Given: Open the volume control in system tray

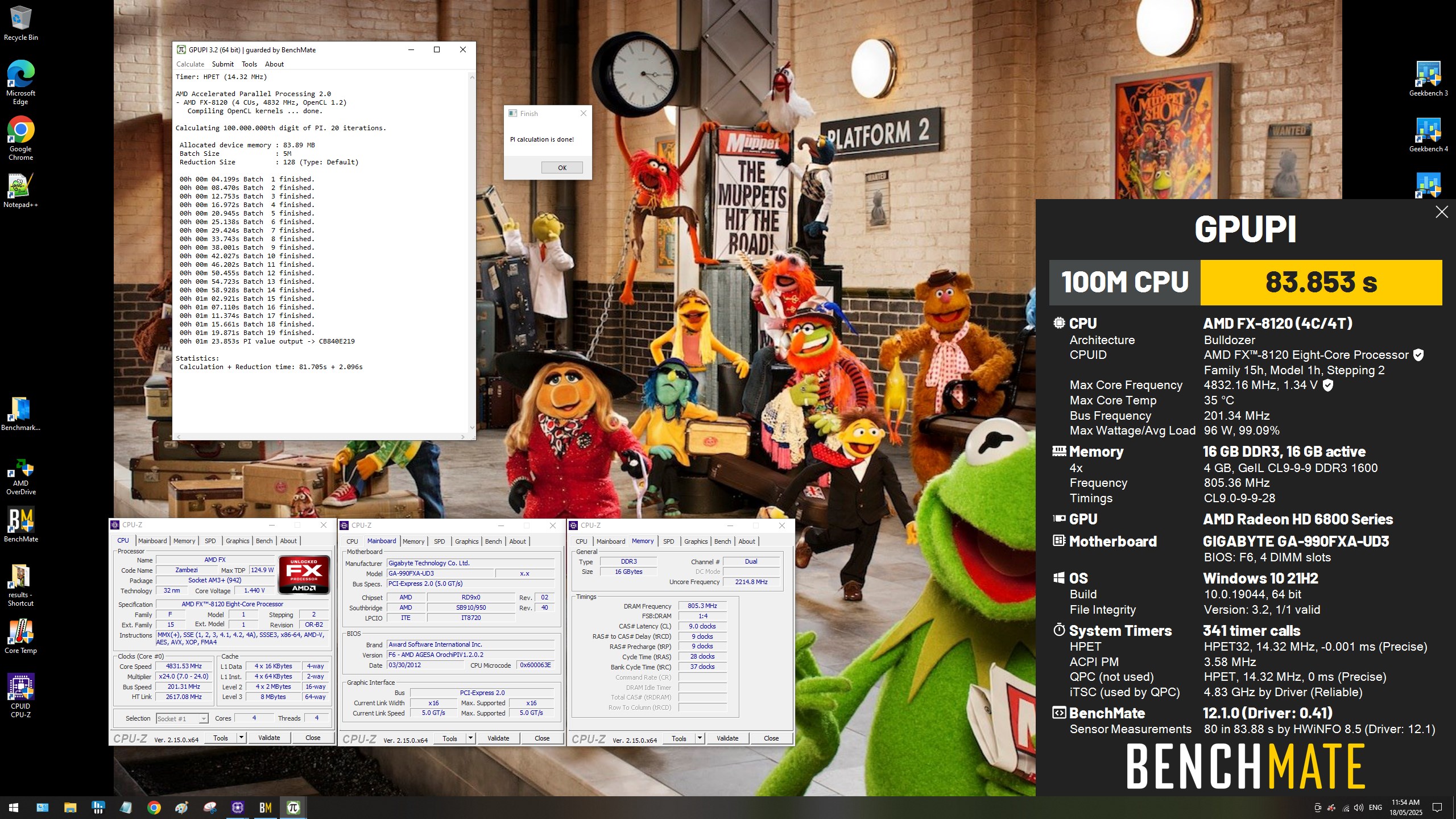Looking at the screenshot, I should 1358,808.
